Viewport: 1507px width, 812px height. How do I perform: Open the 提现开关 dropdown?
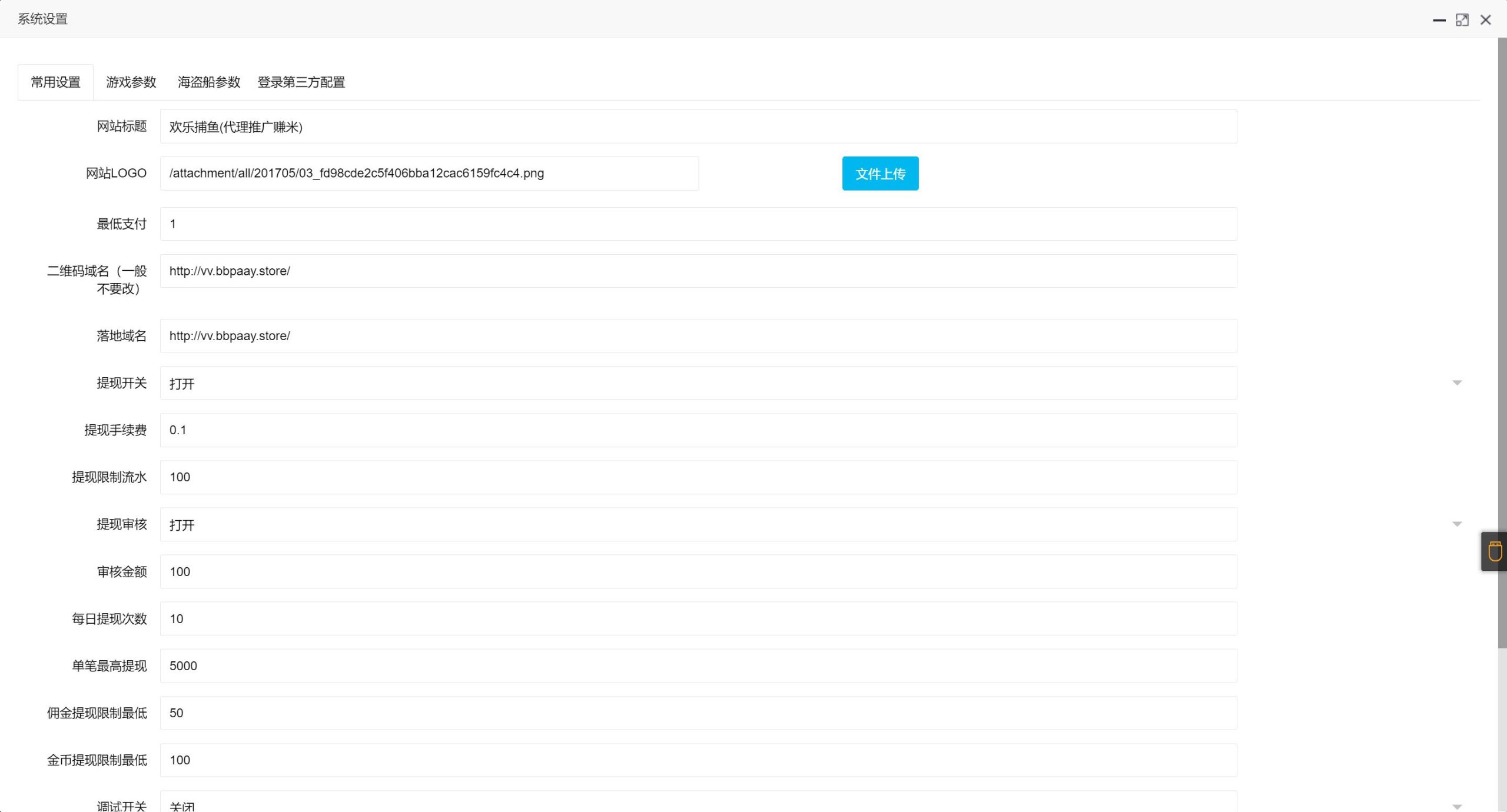point(698,383)
